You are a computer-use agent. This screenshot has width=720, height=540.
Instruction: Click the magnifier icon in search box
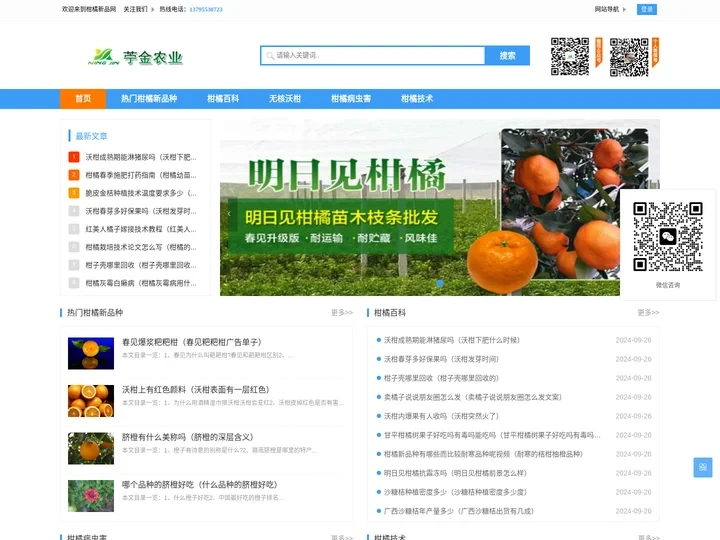[x=270, y=56]
